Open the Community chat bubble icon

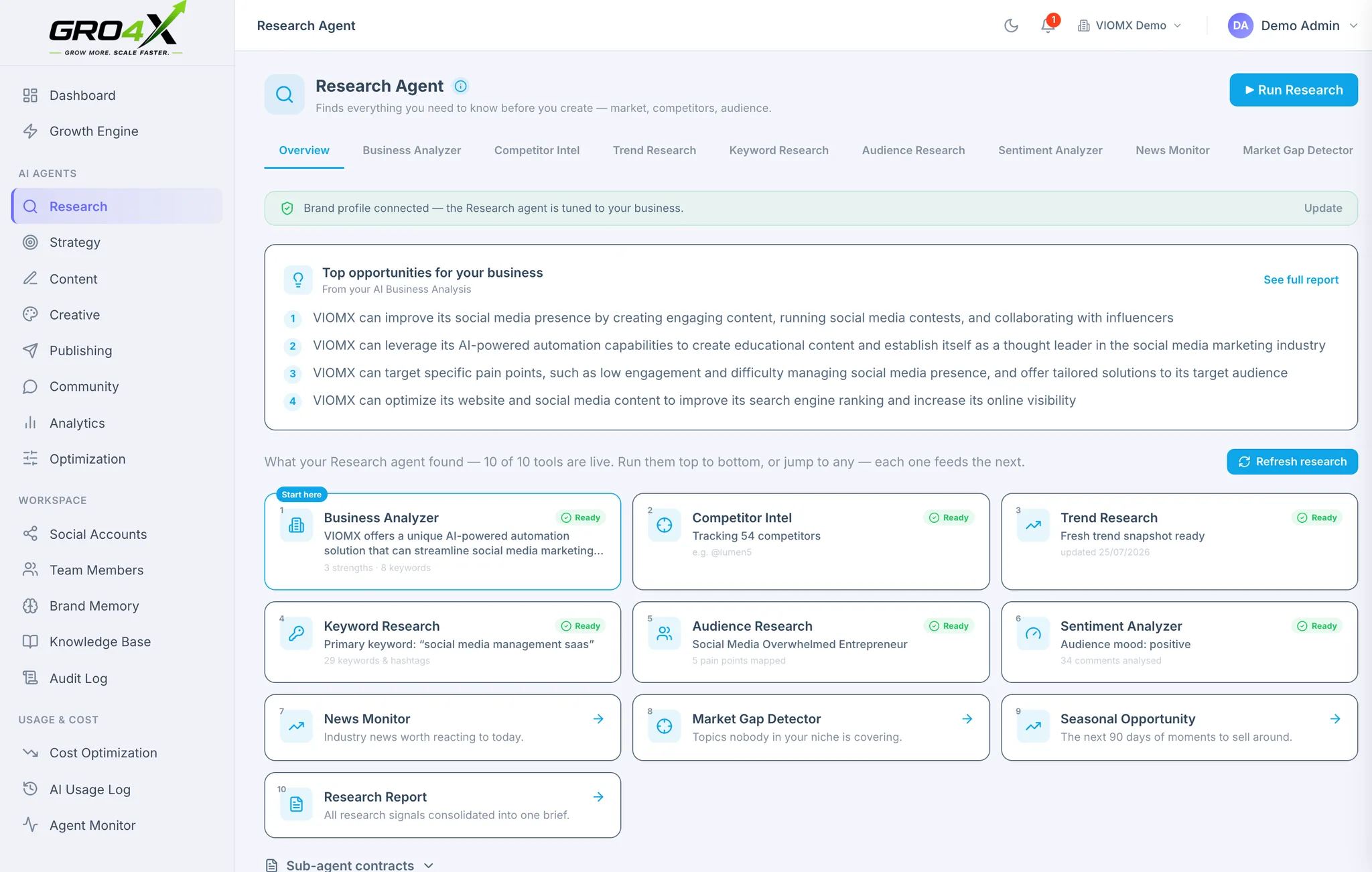(30, 387)
